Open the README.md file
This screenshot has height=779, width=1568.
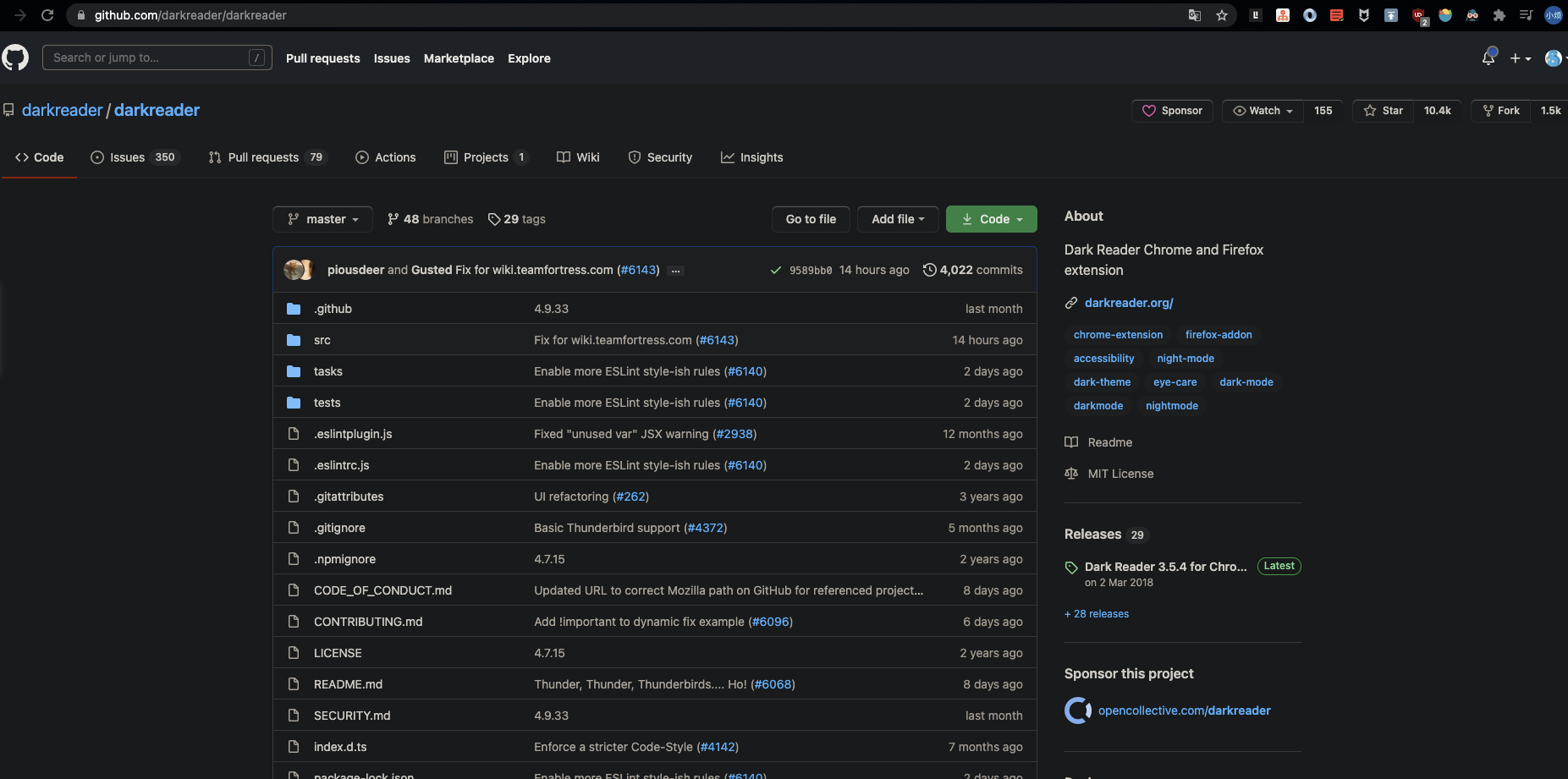tap(348, 684)
